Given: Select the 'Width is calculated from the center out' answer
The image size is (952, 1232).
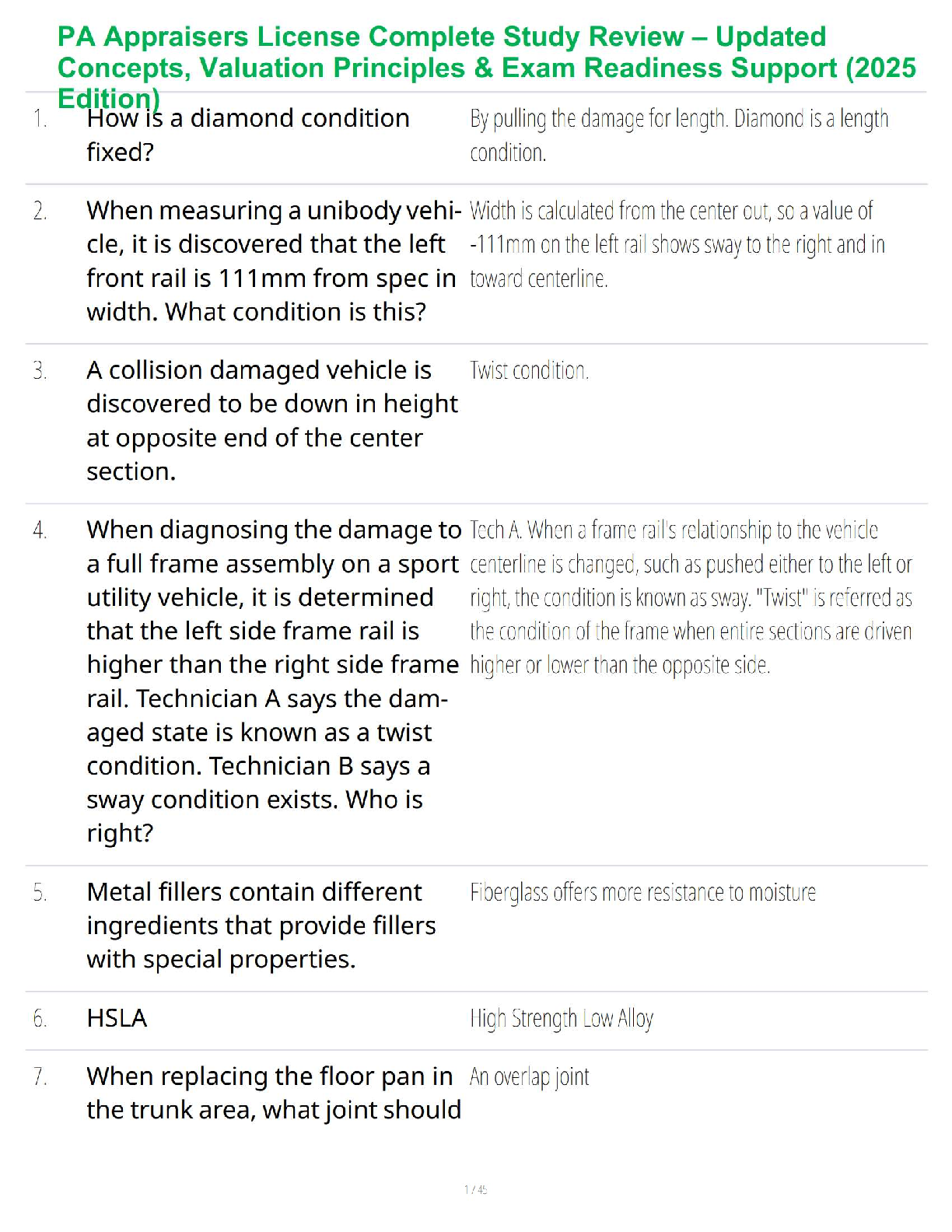Looking at the screenshot, I should (x=677, y=245).
